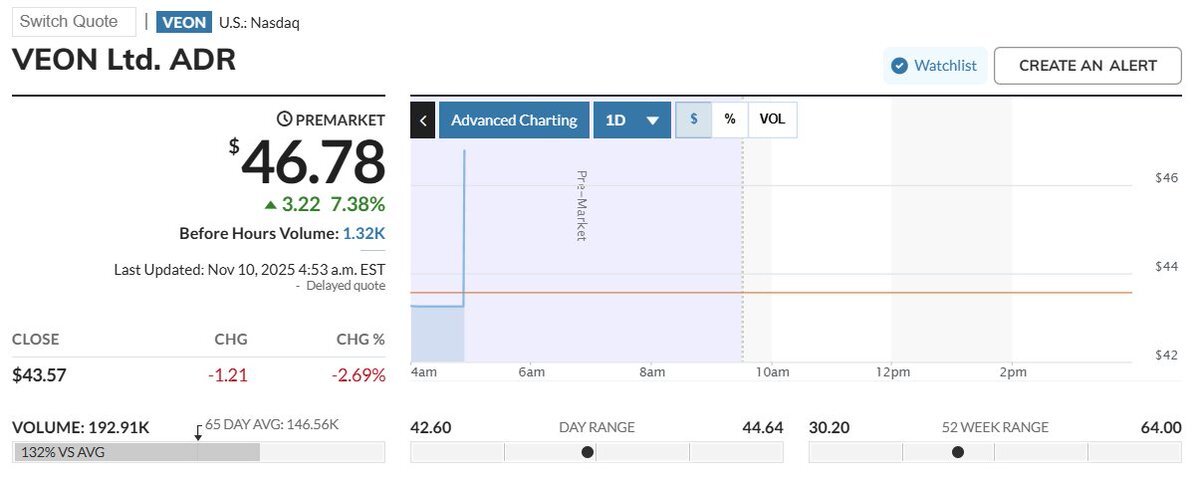The width and height of the screenshot is (1200, 479).
Task: Click the Before Hours Volume 1.32K link
Action: [364, 233]
